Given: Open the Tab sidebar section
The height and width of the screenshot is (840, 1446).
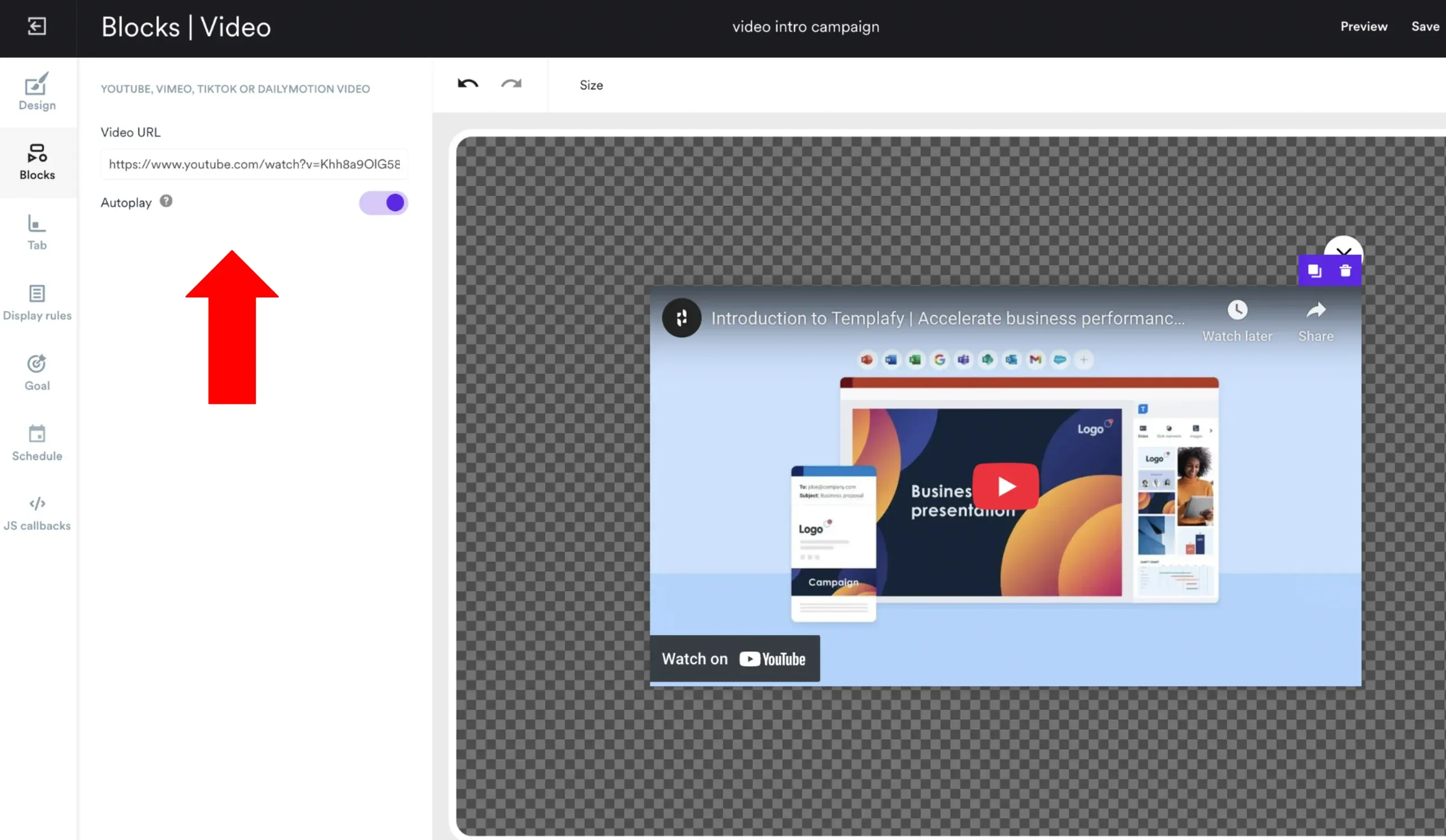Looking at the screenshot, I should point(37,232).
